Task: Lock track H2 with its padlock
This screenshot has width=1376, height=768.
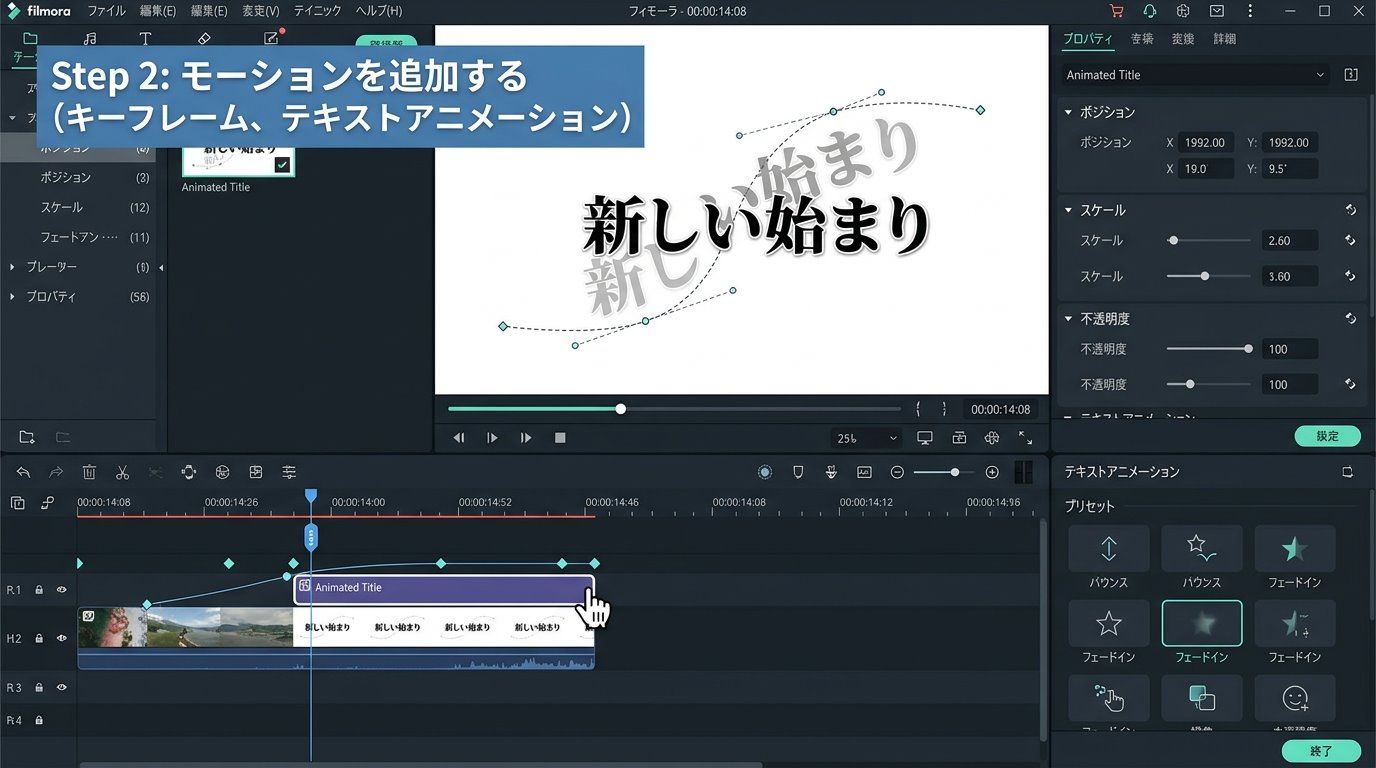Action: [39, 638]
